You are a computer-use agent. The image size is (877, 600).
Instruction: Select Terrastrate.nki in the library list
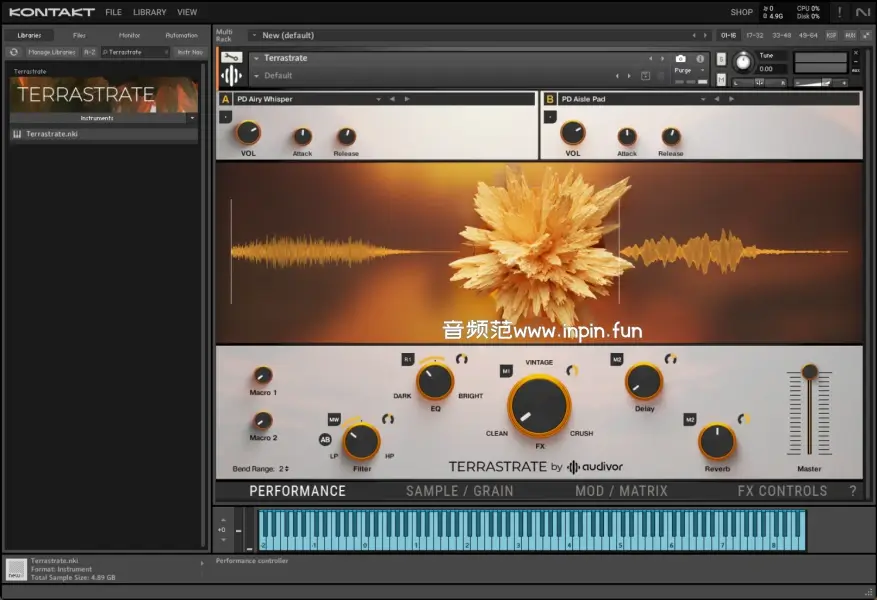click(52, 133)
